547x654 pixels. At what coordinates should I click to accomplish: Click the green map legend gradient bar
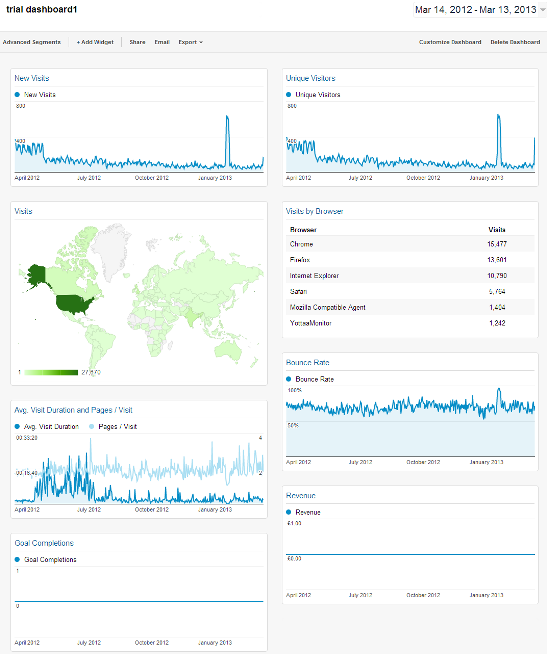point(51,372)
